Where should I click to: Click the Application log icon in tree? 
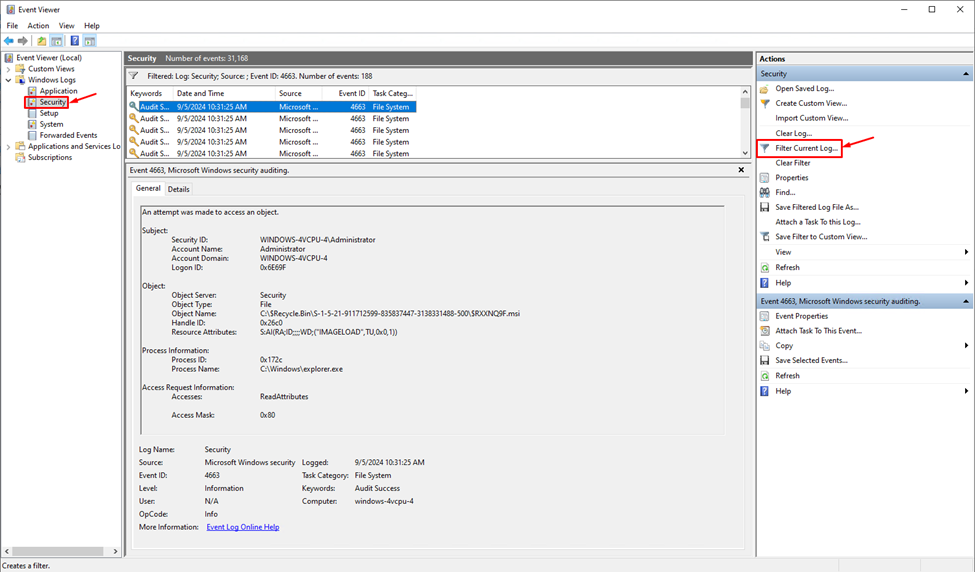pos(32,91)
